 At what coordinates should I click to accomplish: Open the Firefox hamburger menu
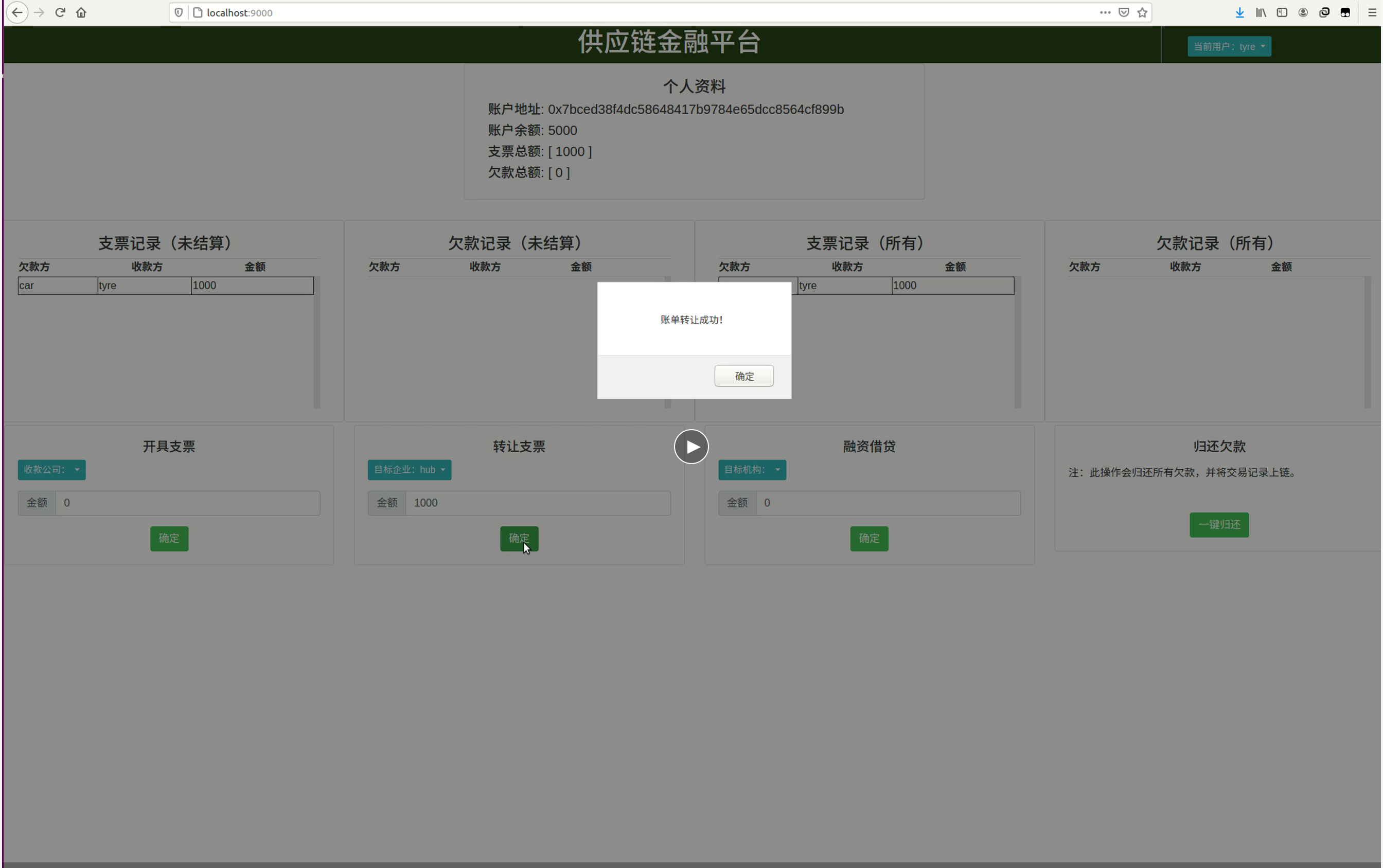click(1372, 13)
